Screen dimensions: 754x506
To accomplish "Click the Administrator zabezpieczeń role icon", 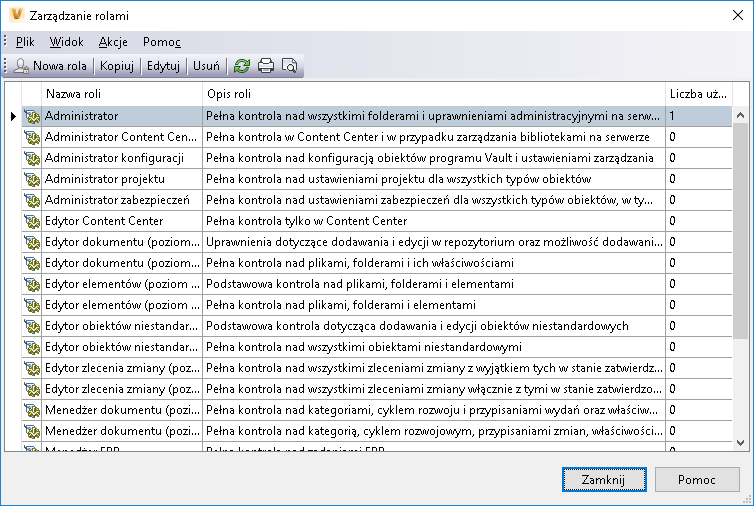I will 31,201.
